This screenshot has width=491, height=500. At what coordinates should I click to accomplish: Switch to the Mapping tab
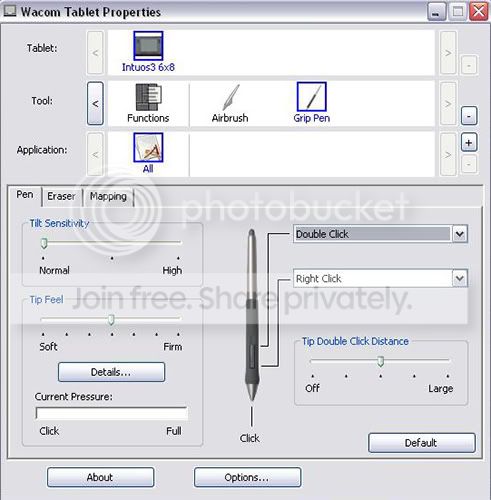(108, 196)
